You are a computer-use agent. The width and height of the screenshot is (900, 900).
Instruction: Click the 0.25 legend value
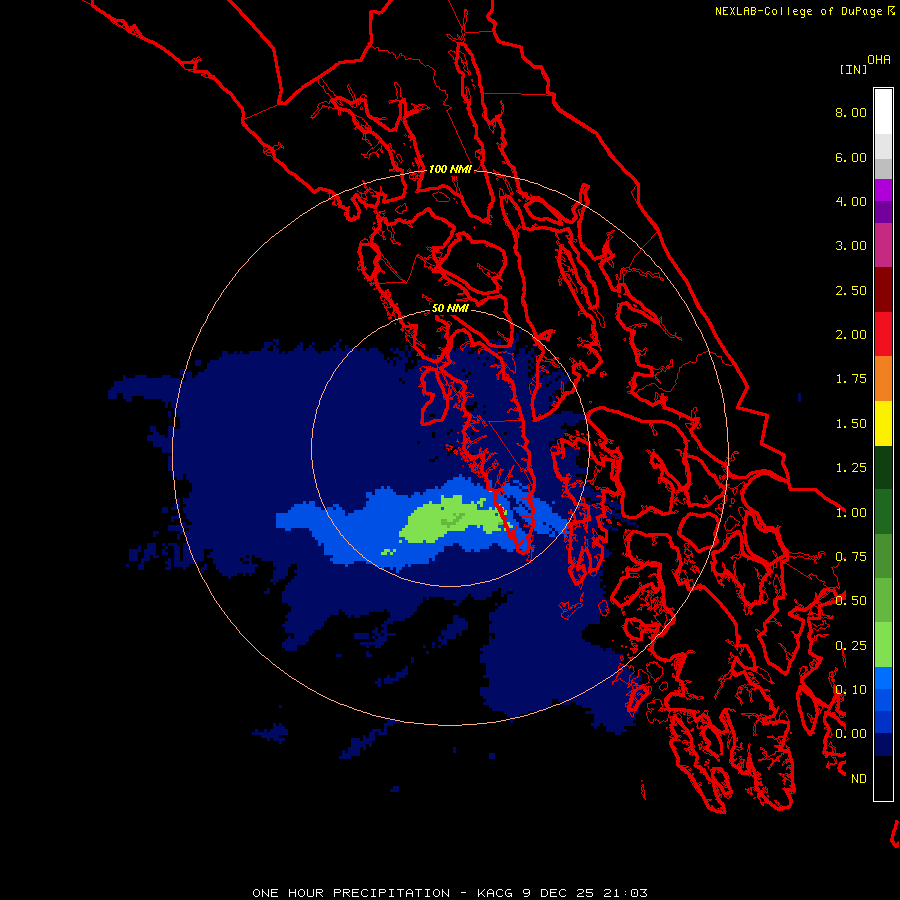851,646
